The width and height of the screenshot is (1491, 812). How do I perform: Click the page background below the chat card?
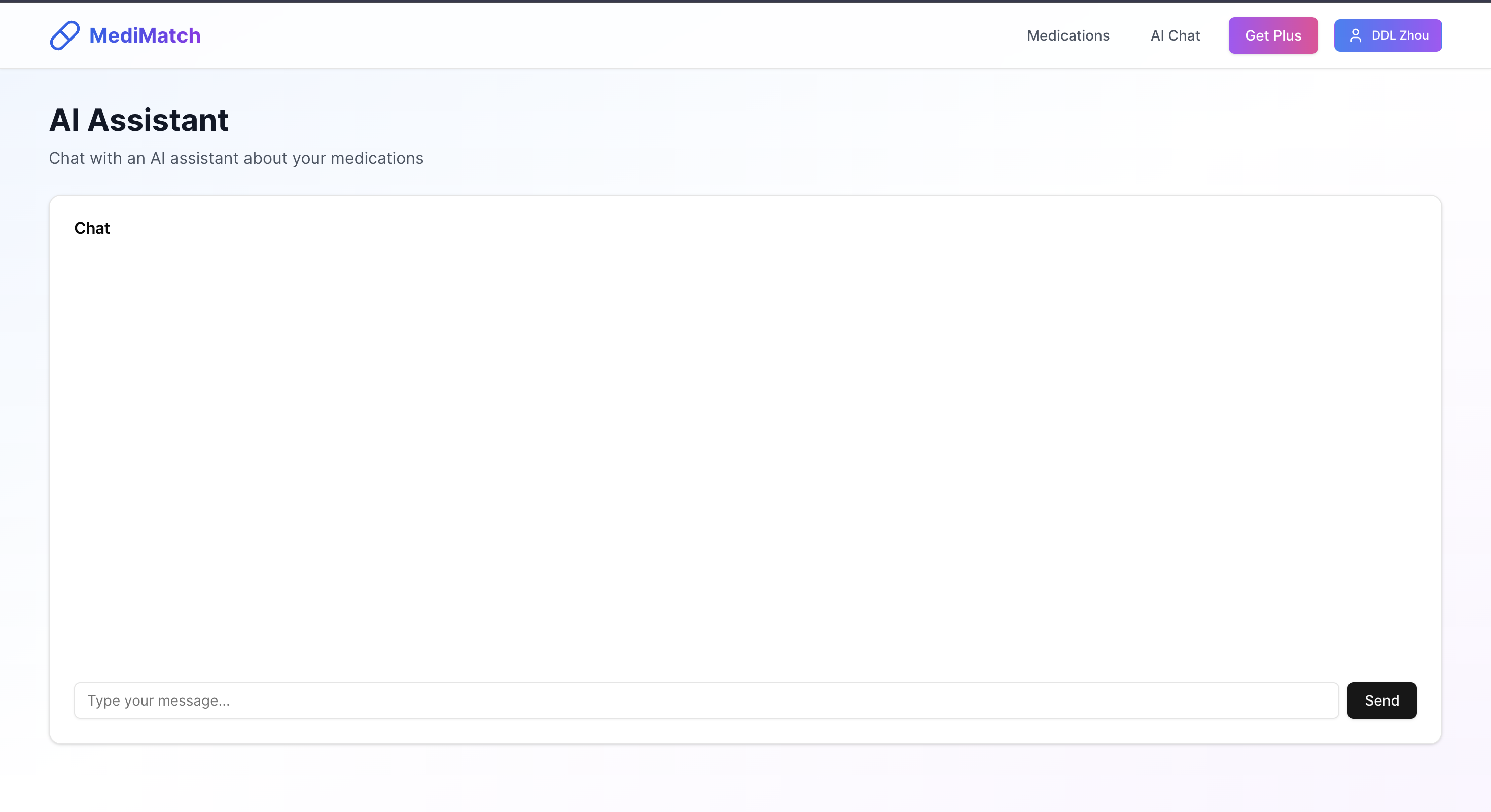pos(745,778)
